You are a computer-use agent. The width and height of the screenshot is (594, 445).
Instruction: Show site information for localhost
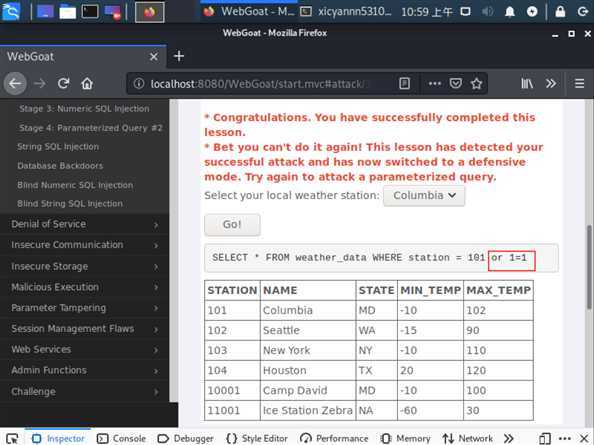[139, 83]
